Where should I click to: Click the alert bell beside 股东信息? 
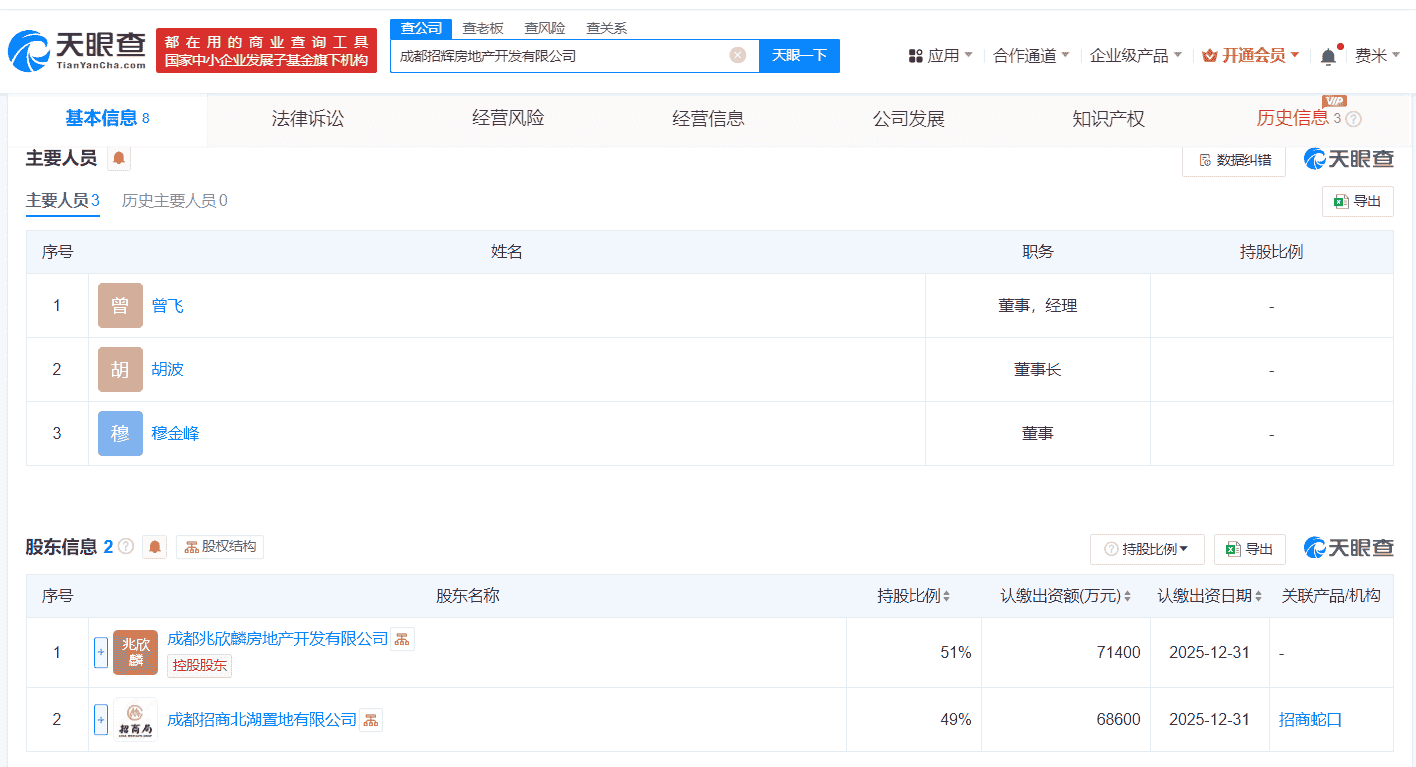pyautogui.click(x=154, y=547)
